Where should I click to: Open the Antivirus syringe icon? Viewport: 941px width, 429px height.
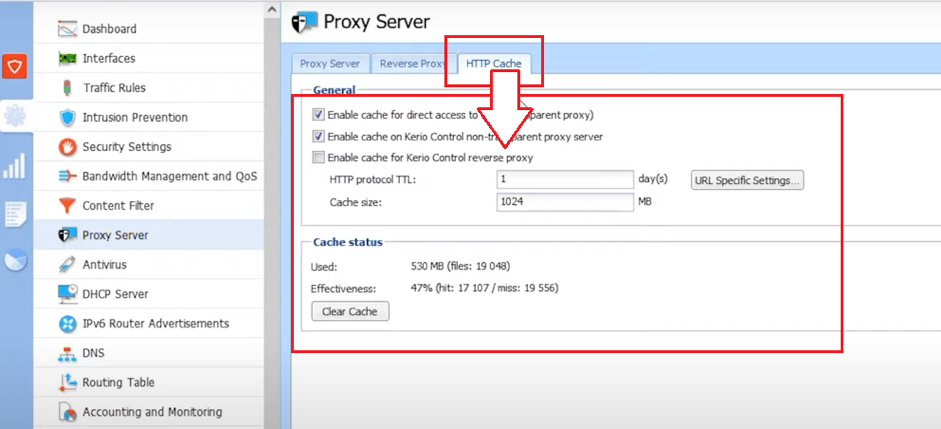click(x=68, y=265)
